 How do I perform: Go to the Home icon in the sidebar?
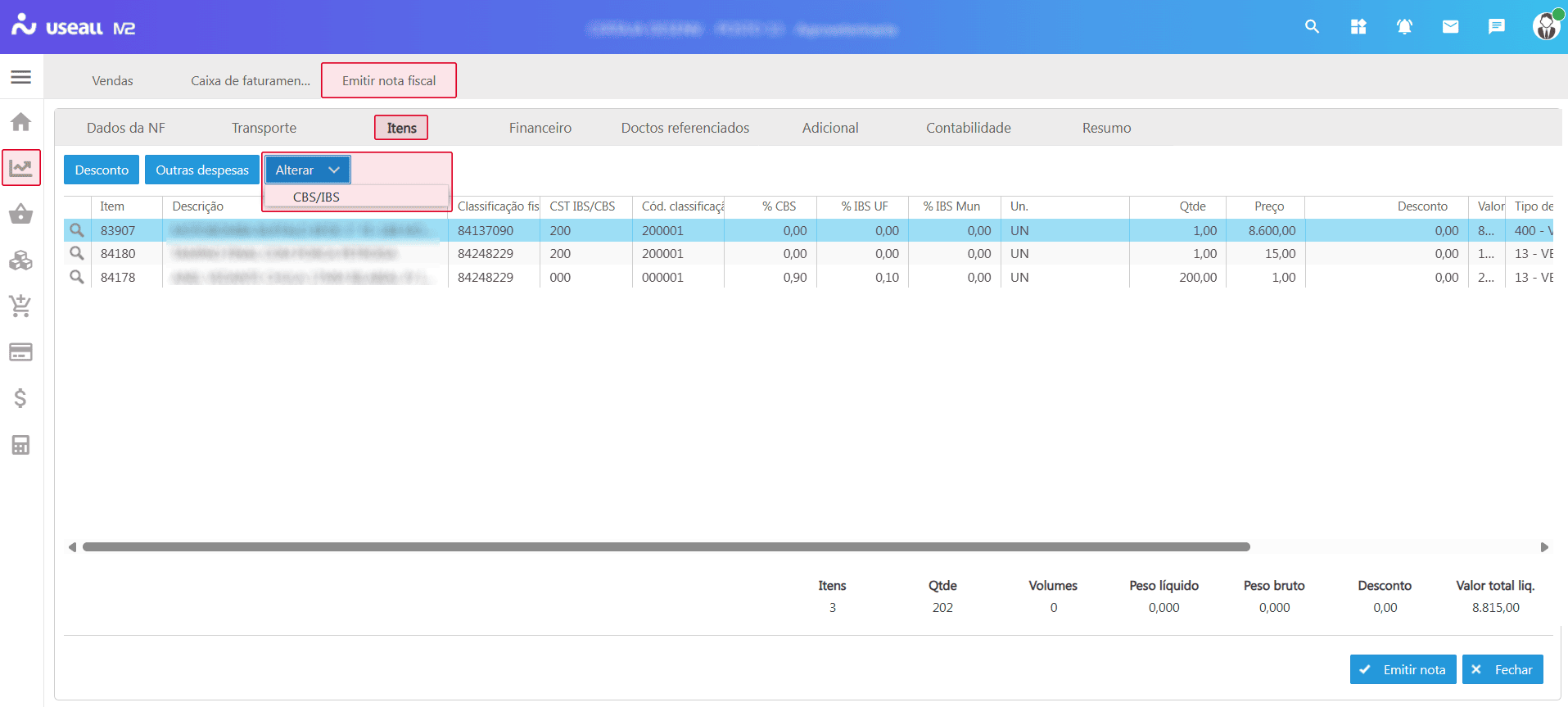[x=21, y=122]
